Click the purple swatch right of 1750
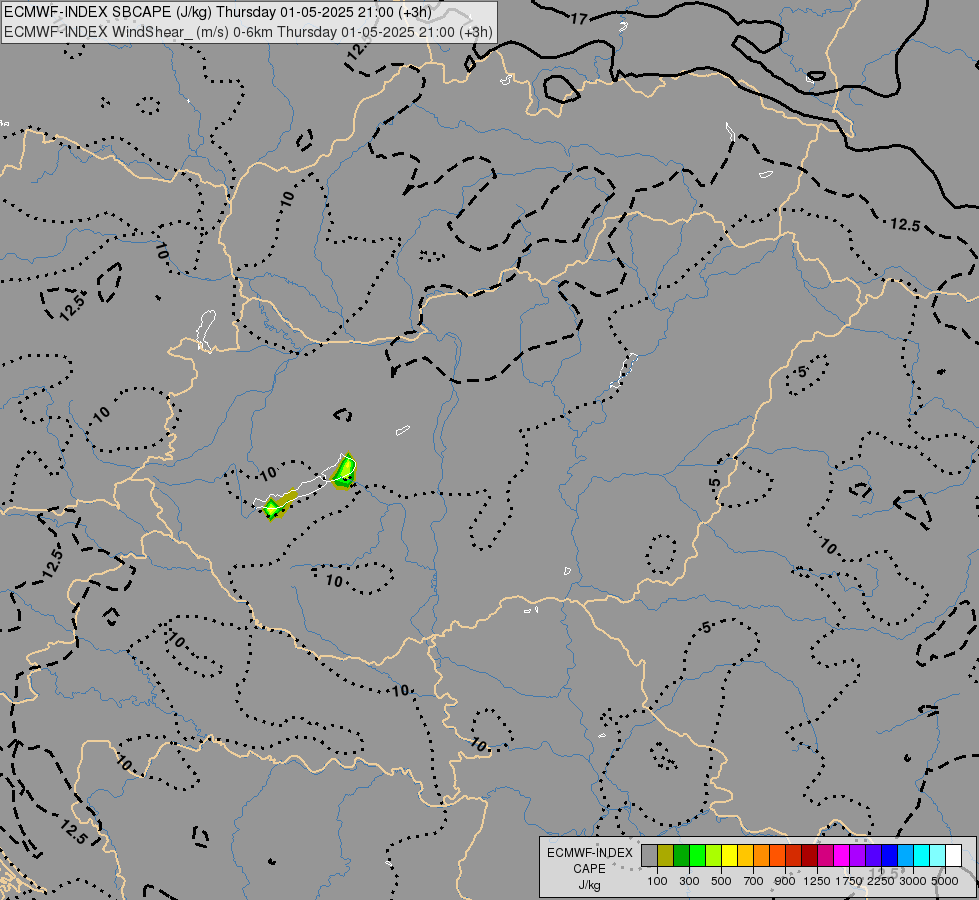This screenshot has height=900, width=979. (857, 855)
